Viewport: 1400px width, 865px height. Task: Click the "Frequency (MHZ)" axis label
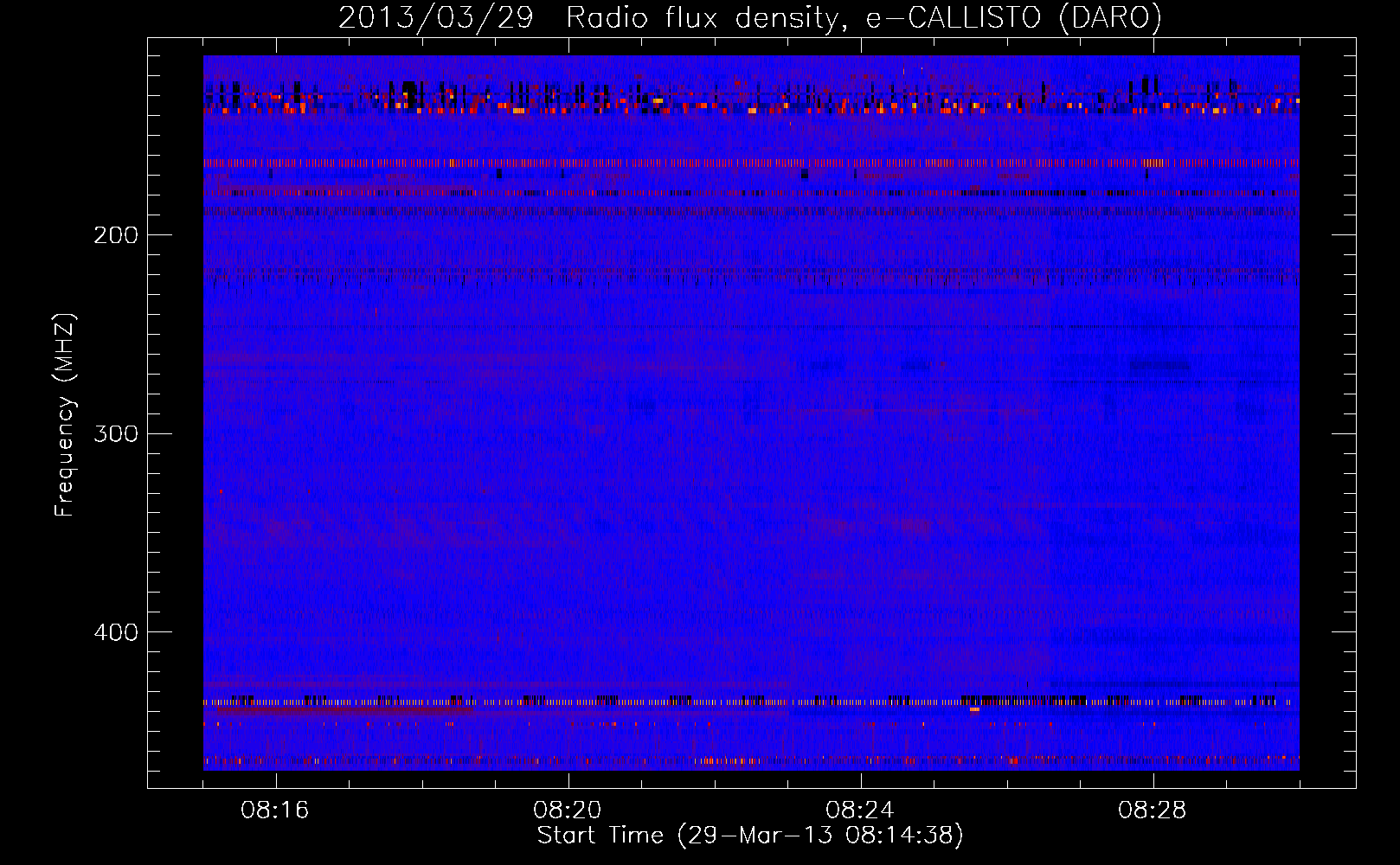point(65,415)
